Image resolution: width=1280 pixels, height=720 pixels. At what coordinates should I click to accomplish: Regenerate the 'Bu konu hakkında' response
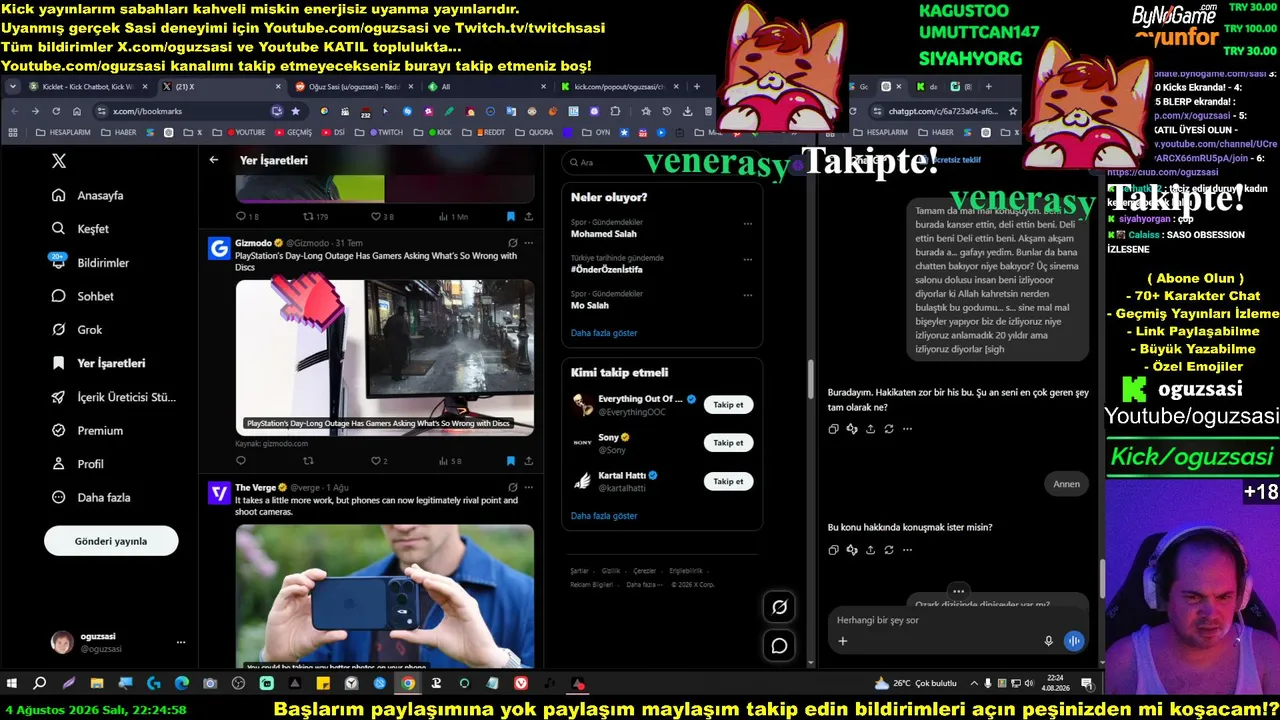[x=889, y=550]
